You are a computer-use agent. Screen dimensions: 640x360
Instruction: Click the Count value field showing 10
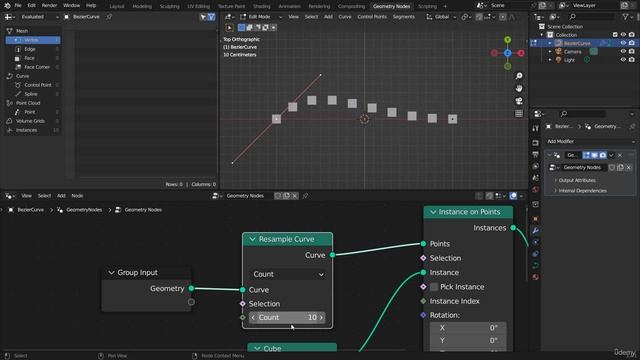coord(287,317)
